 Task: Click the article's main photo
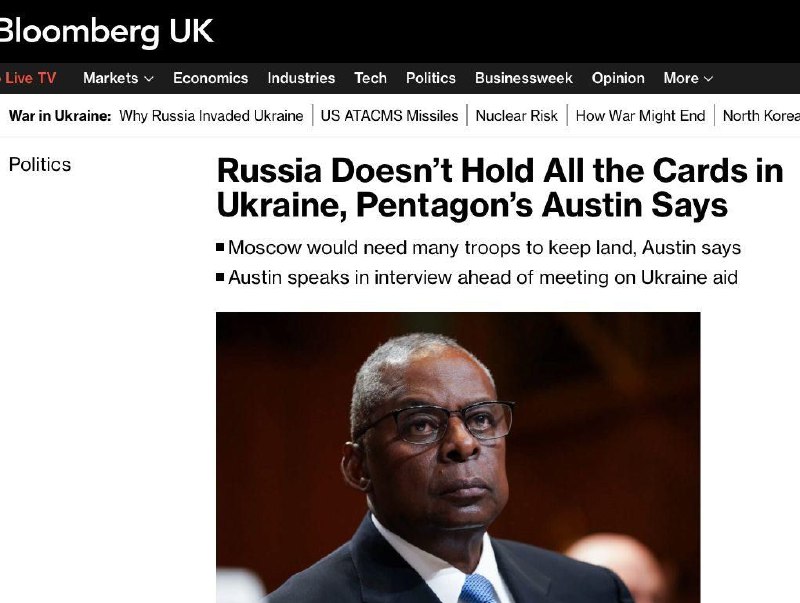[458, 457]
